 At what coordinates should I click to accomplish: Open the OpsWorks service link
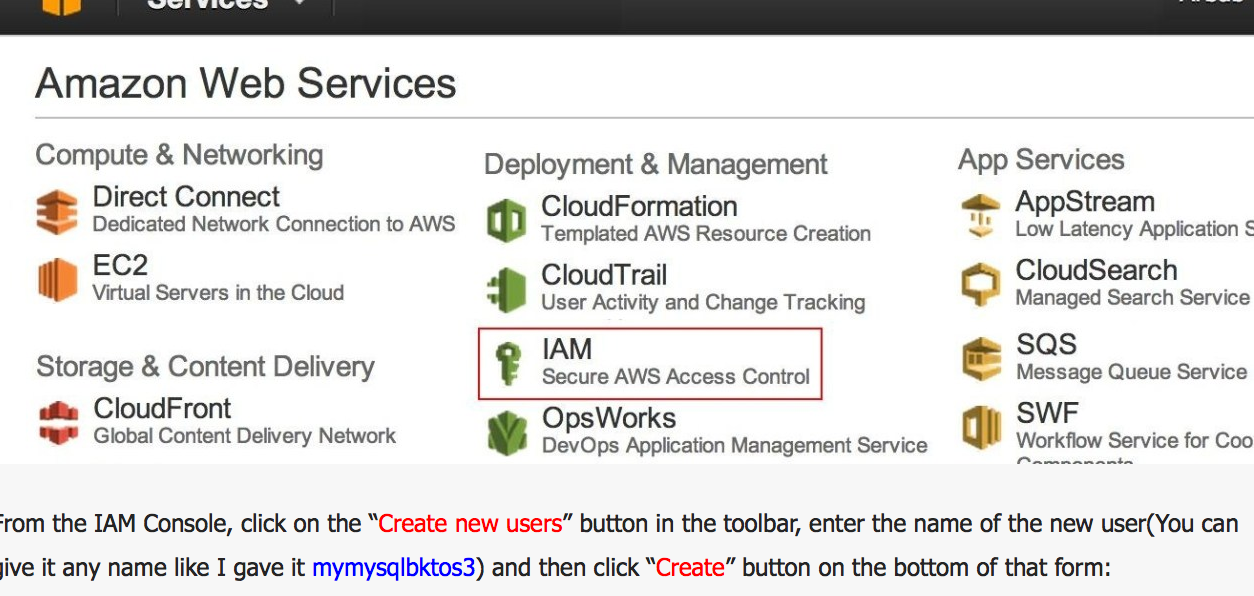pos(609,418)
